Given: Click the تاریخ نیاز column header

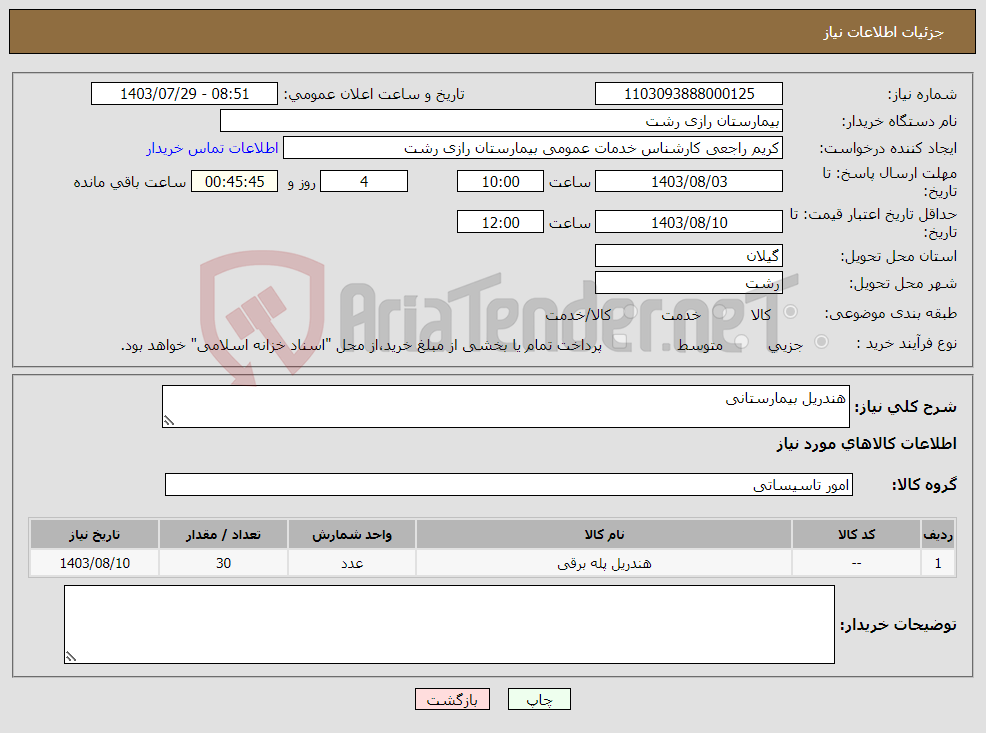Looking at the screenshot, I should coord(94,534).
